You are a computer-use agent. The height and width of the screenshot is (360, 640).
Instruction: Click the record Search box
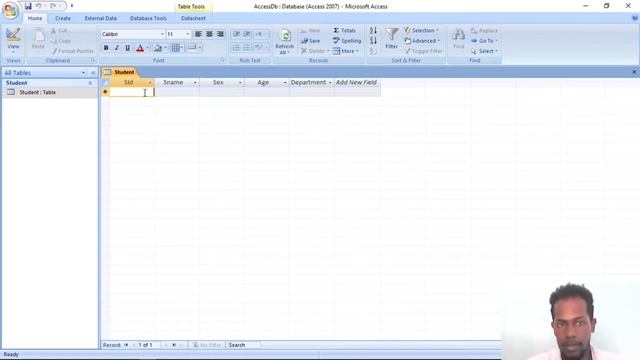click(243, 345)
